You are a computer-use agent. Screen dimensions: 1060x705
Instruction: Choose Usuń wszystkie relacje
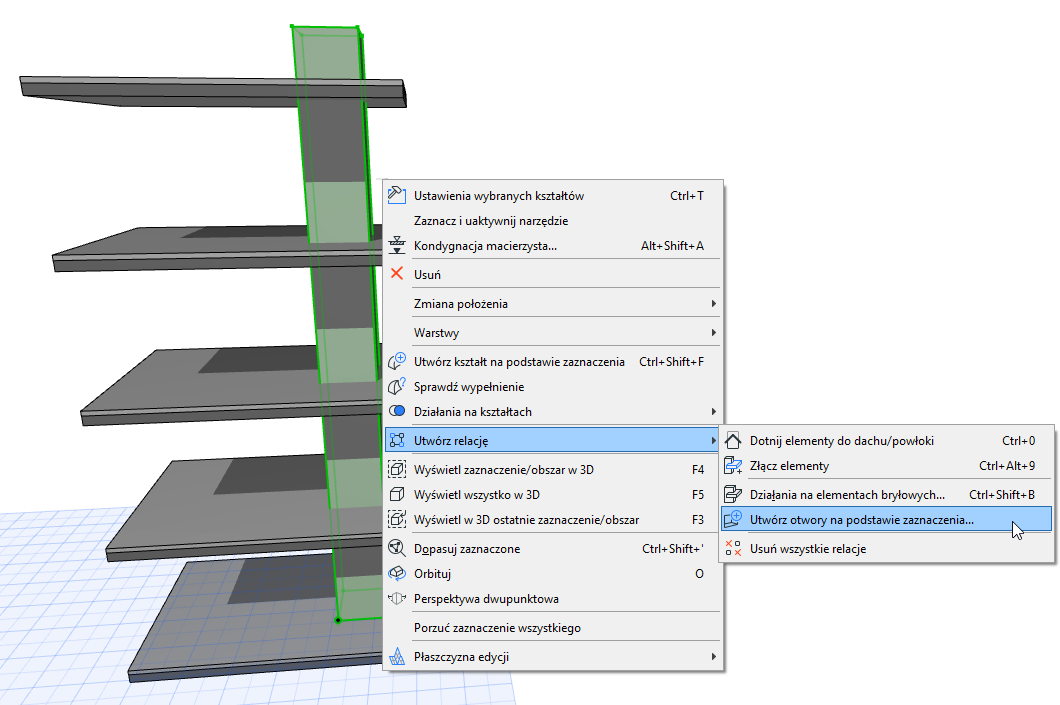tap(886, 548)
